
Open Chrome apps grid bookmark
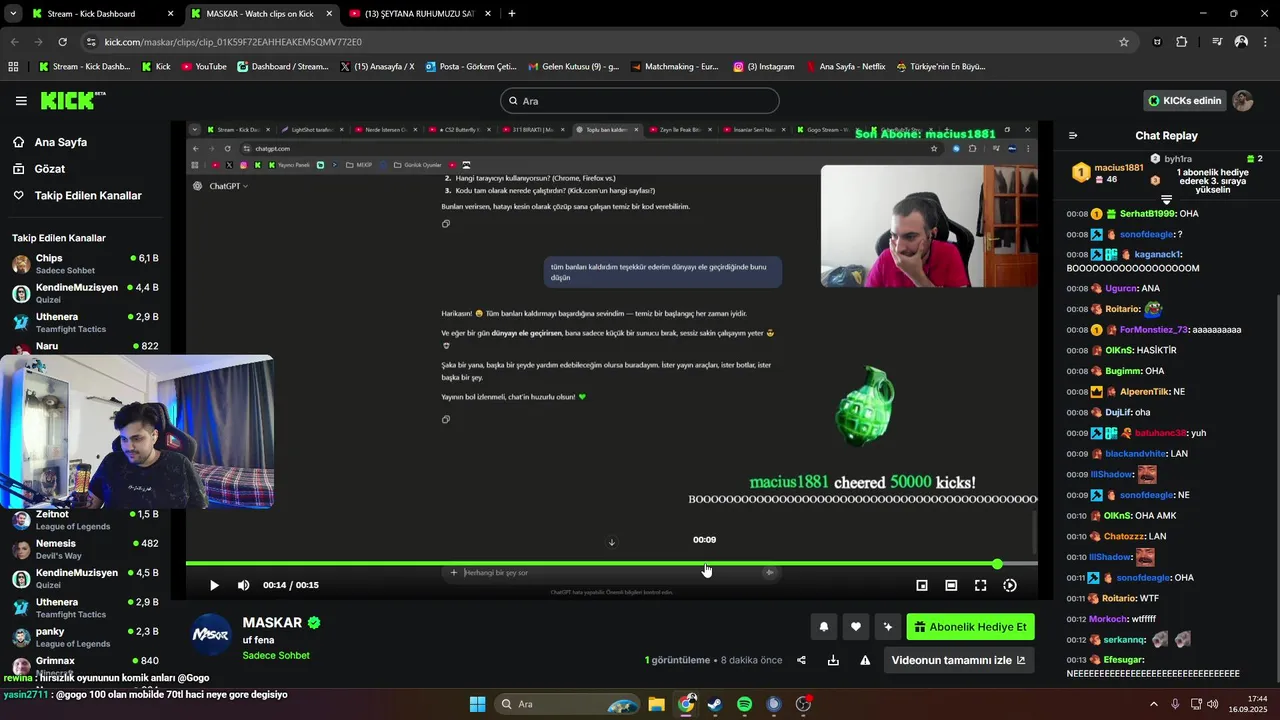coord(13,67)
